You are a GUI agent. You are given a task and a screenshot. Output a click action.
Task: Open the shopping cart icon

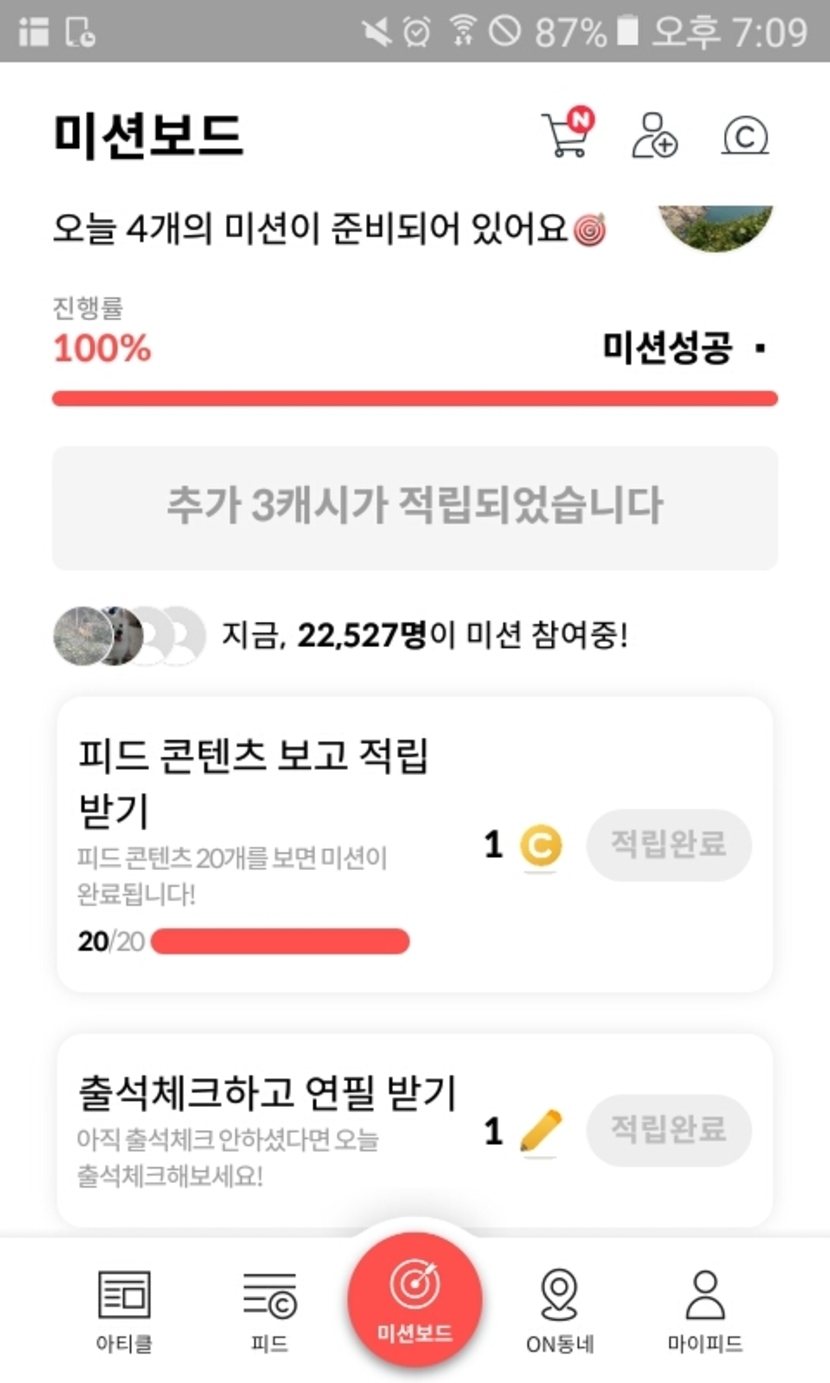pyautogui.click(x=565, y=135)
